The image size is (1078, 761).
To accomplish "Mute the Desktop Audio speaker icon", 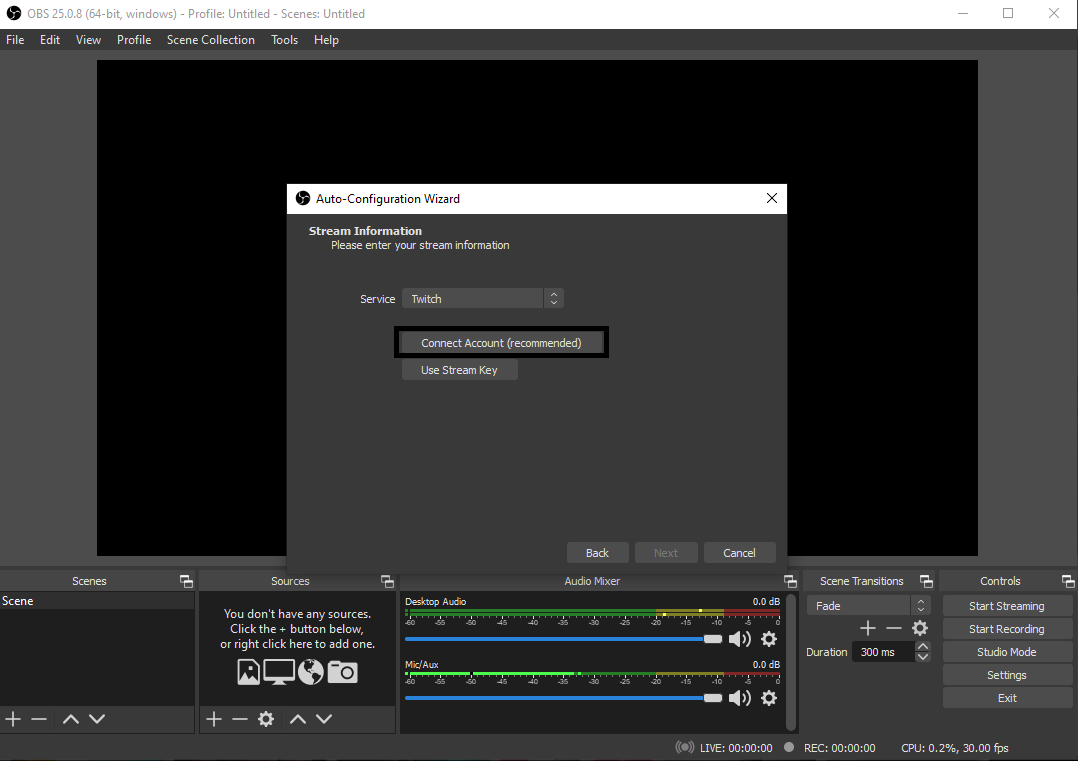I will click(739, 639).
